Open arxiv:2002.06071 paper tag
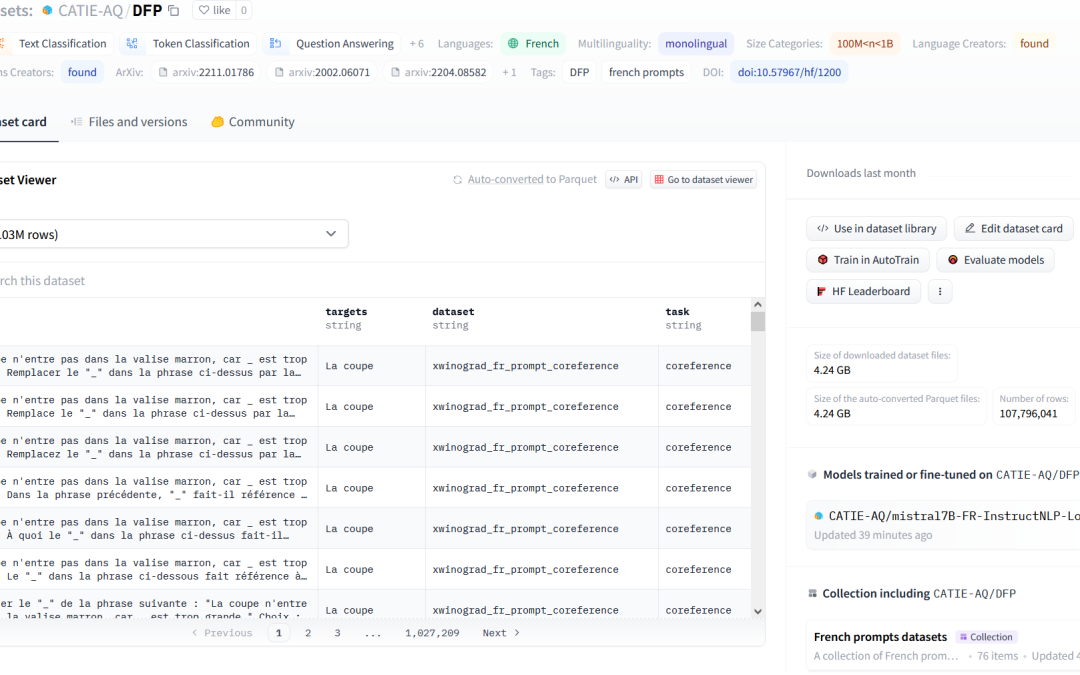The width and height of the screenshot is (1080, 675). coord(322,72)
